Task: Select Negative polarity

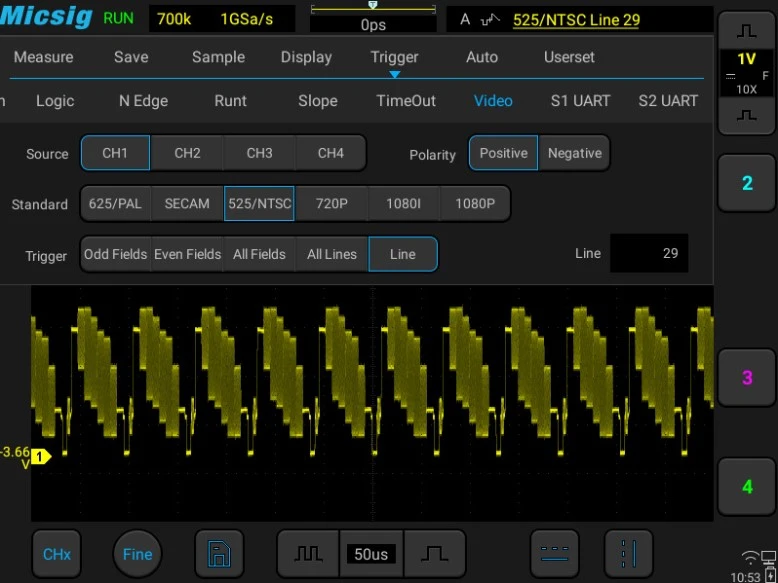Action: tap(575, 153)
